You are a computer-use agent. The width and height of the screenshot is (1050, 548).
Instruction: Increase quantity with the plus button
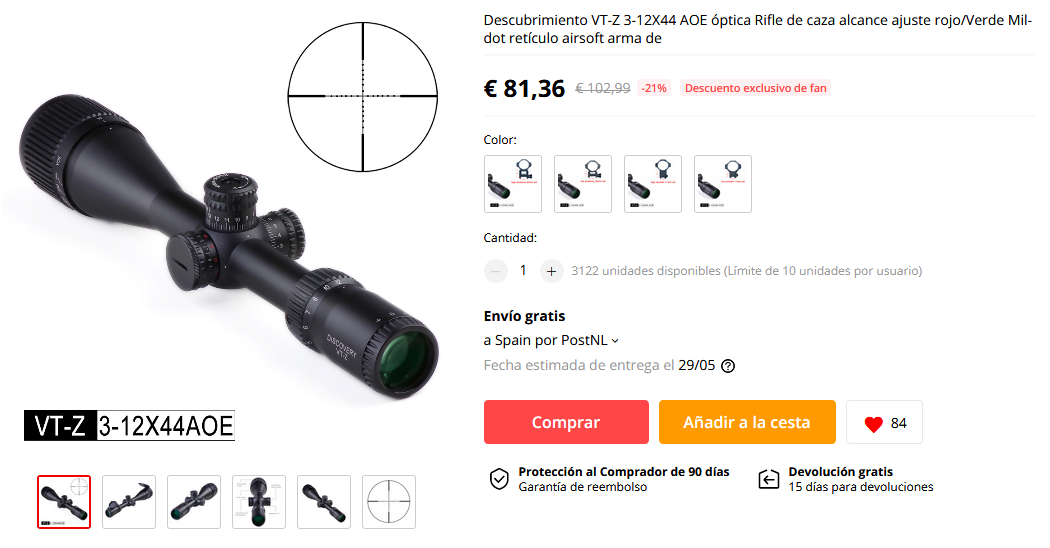coord(551,271)
